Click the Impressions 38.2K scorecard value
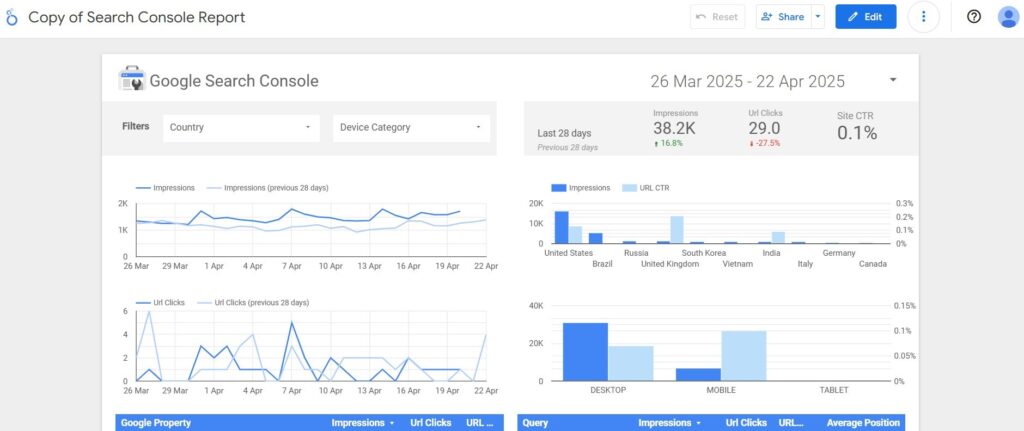Image resolution: width=1024 pixels, height=431 pixels. point(675,129)
